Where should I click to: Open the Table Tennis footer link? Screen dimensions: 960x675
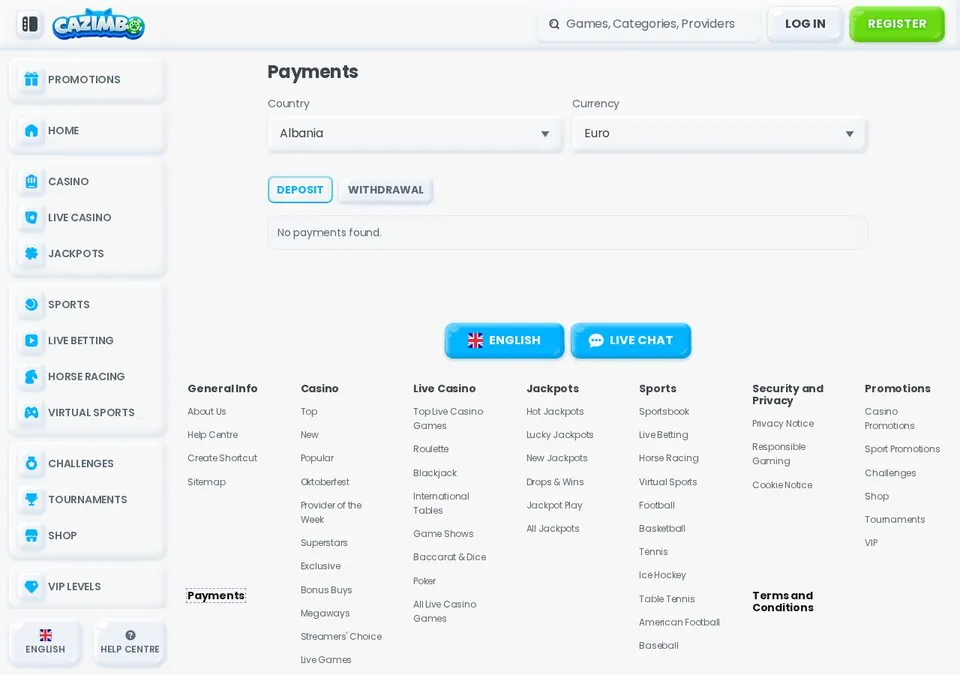(667, 599)
